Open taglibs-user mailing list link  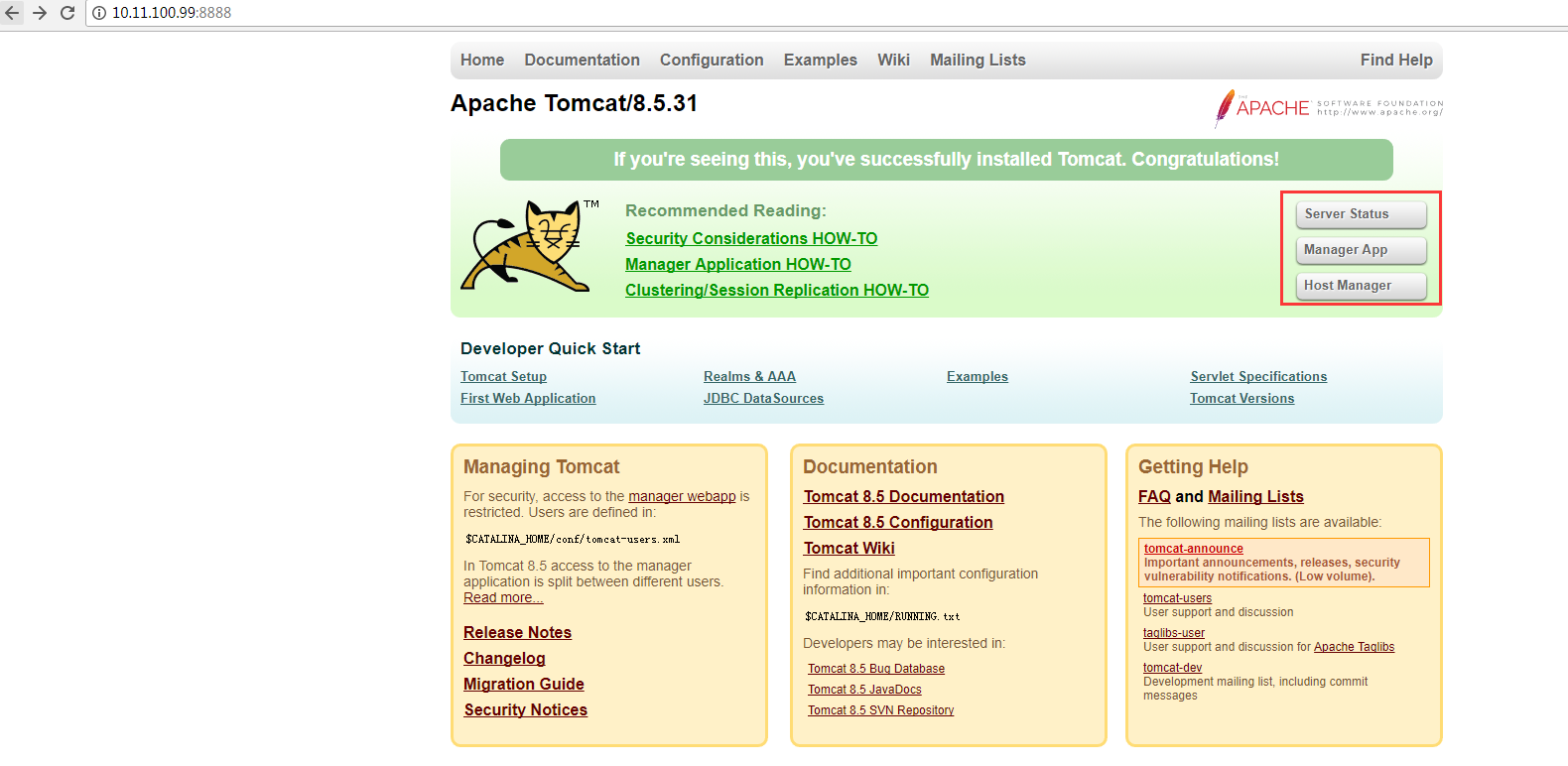1174,633
